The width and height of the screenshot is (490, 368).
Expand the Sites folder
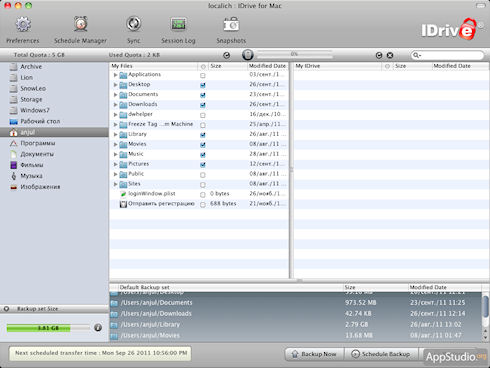[115, 184]
